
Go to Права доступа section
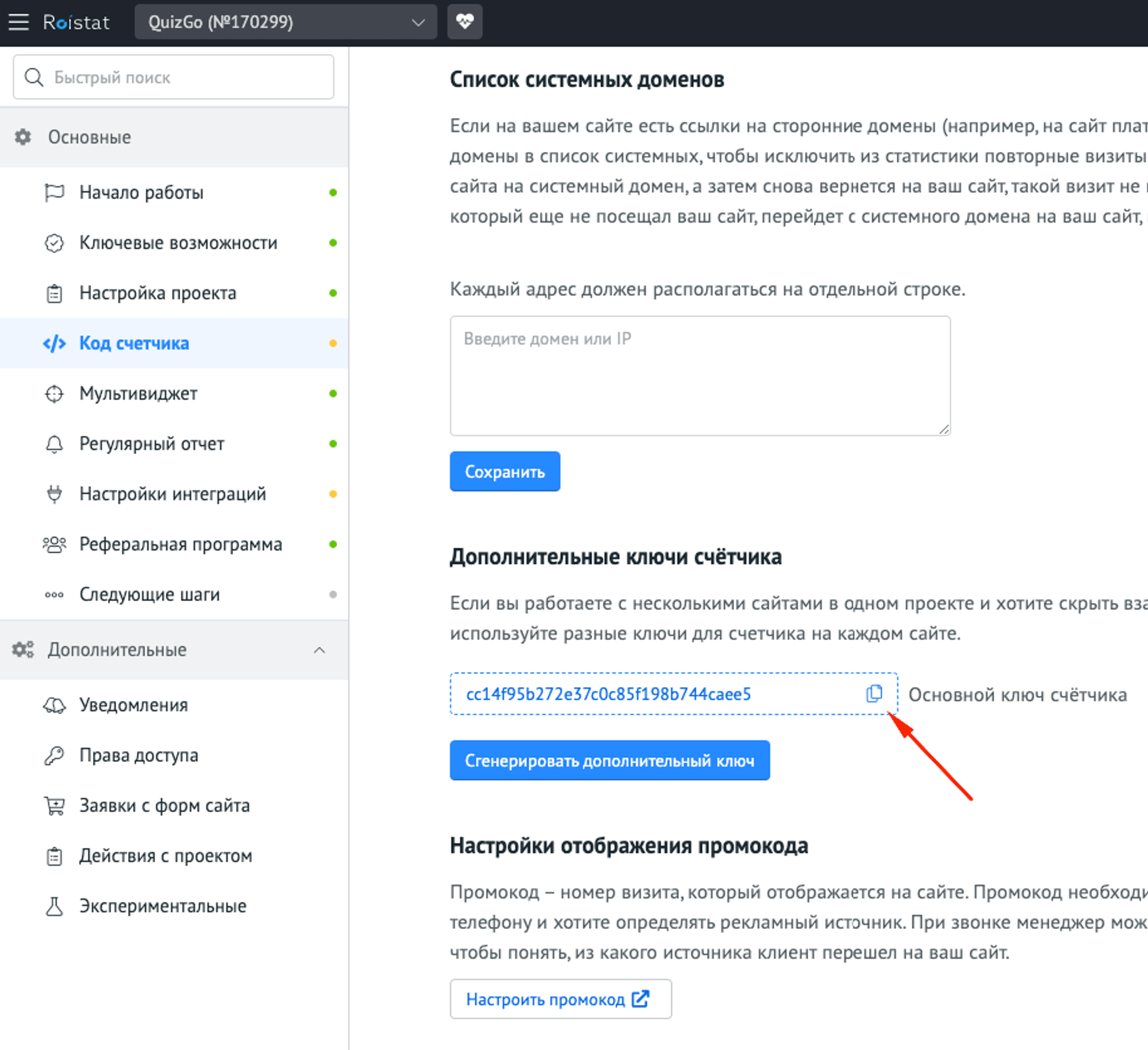(138, 755)
